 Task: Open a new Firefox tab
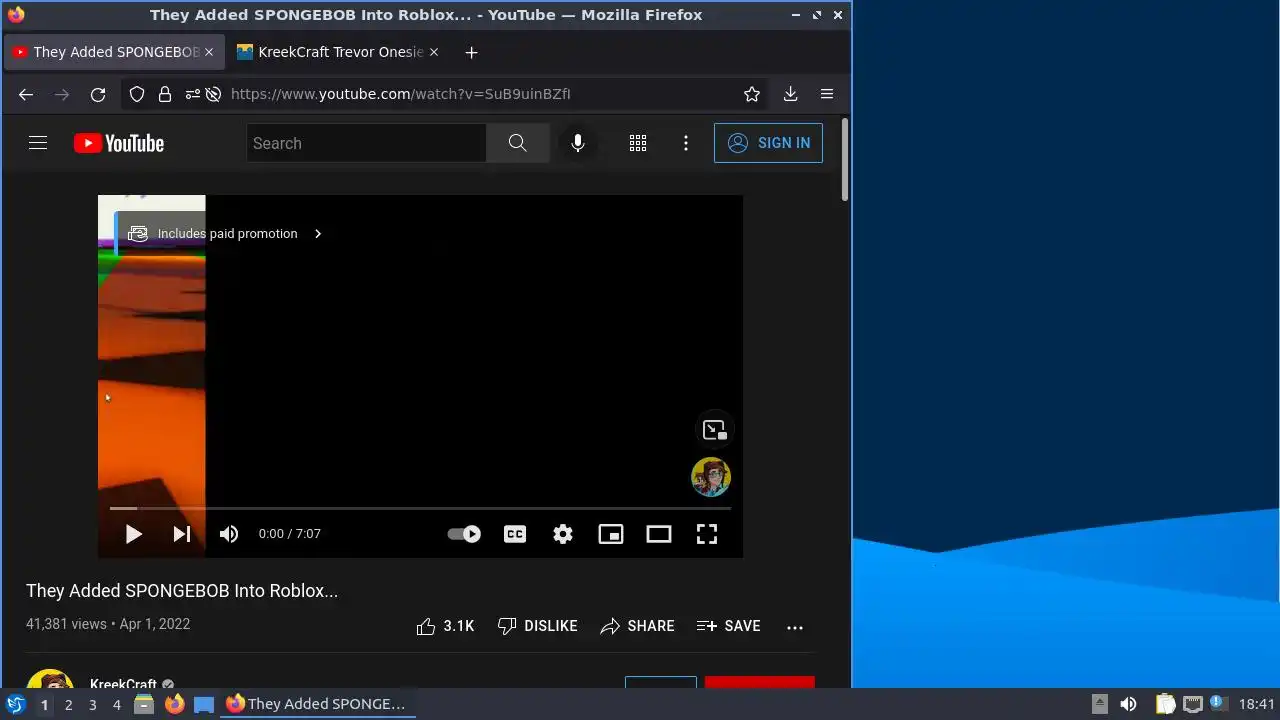point(471,52)
